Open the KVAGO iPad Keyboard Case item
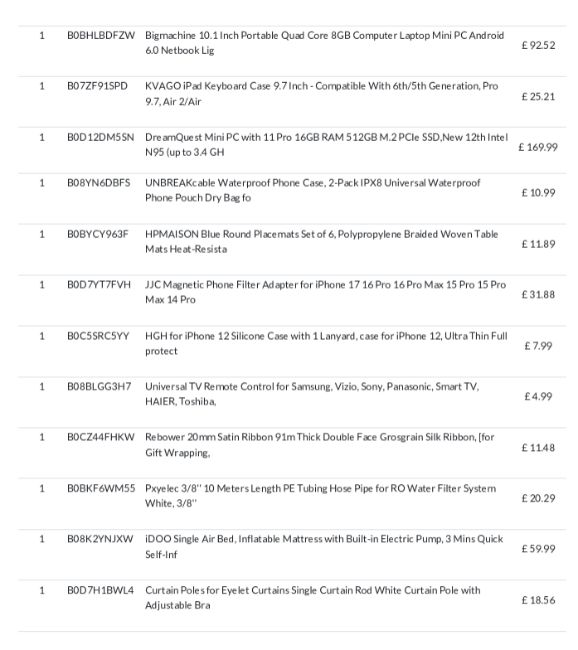 (321, 94)
